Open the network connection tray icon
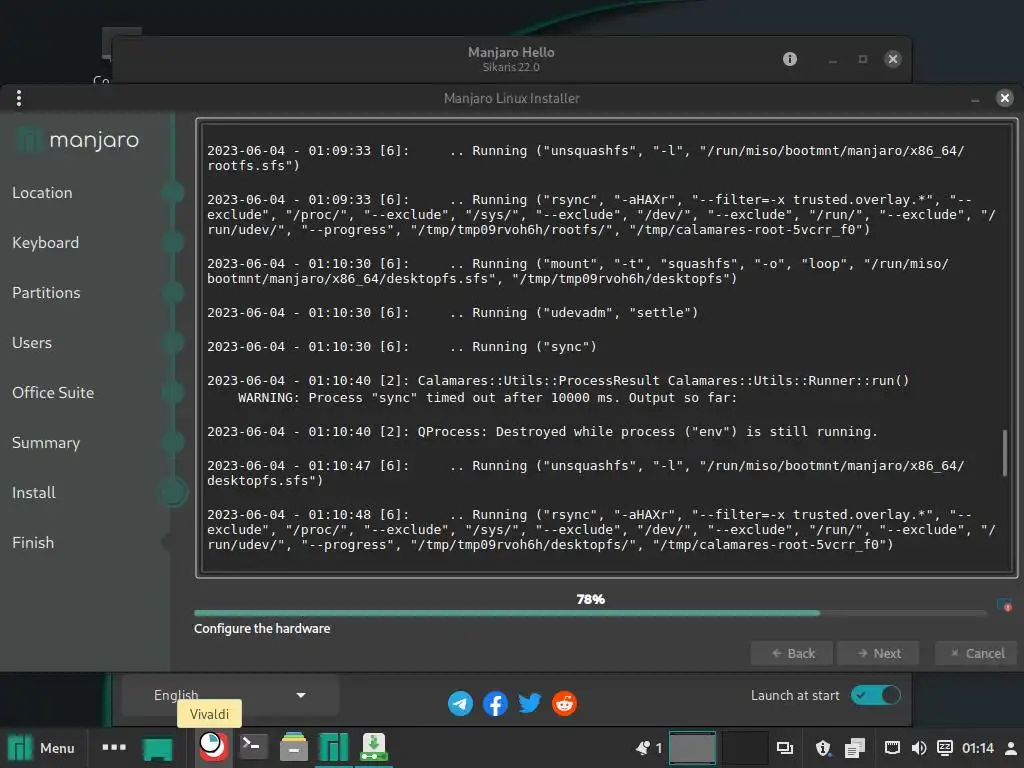Viewport: 1024px width, 768px height. point(892,748)
